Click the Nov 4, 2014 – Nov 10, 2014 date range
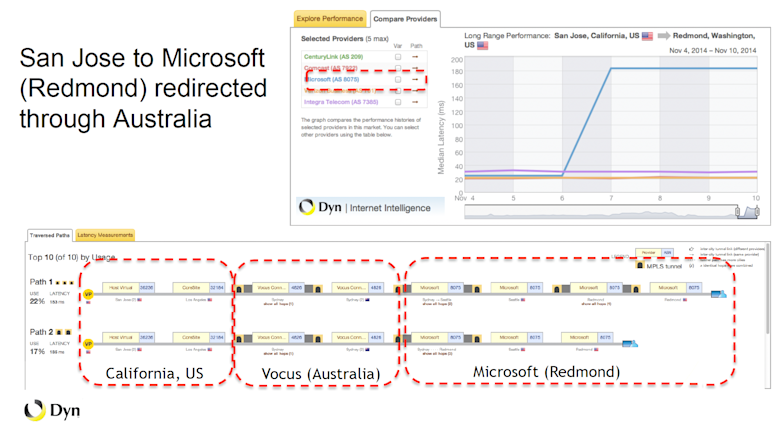 (x=712, y=50)
